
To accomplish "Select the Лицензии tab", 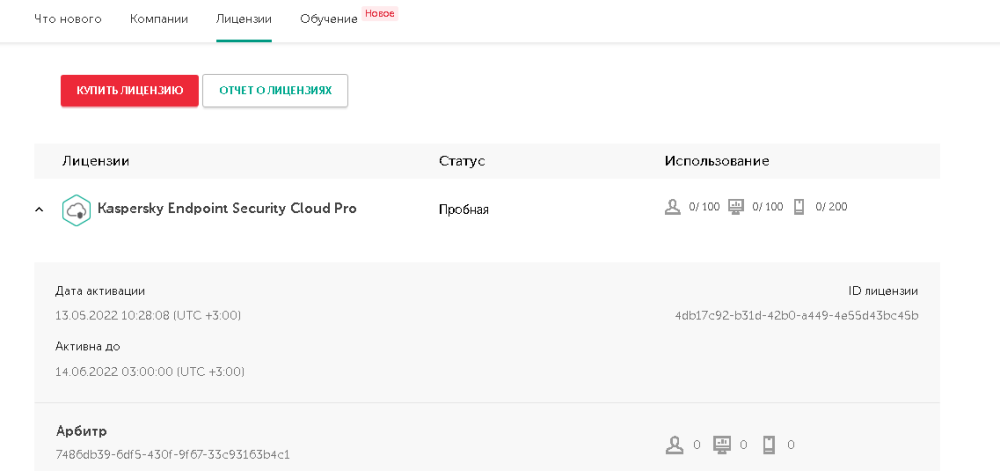I will (x=243, y=19).
